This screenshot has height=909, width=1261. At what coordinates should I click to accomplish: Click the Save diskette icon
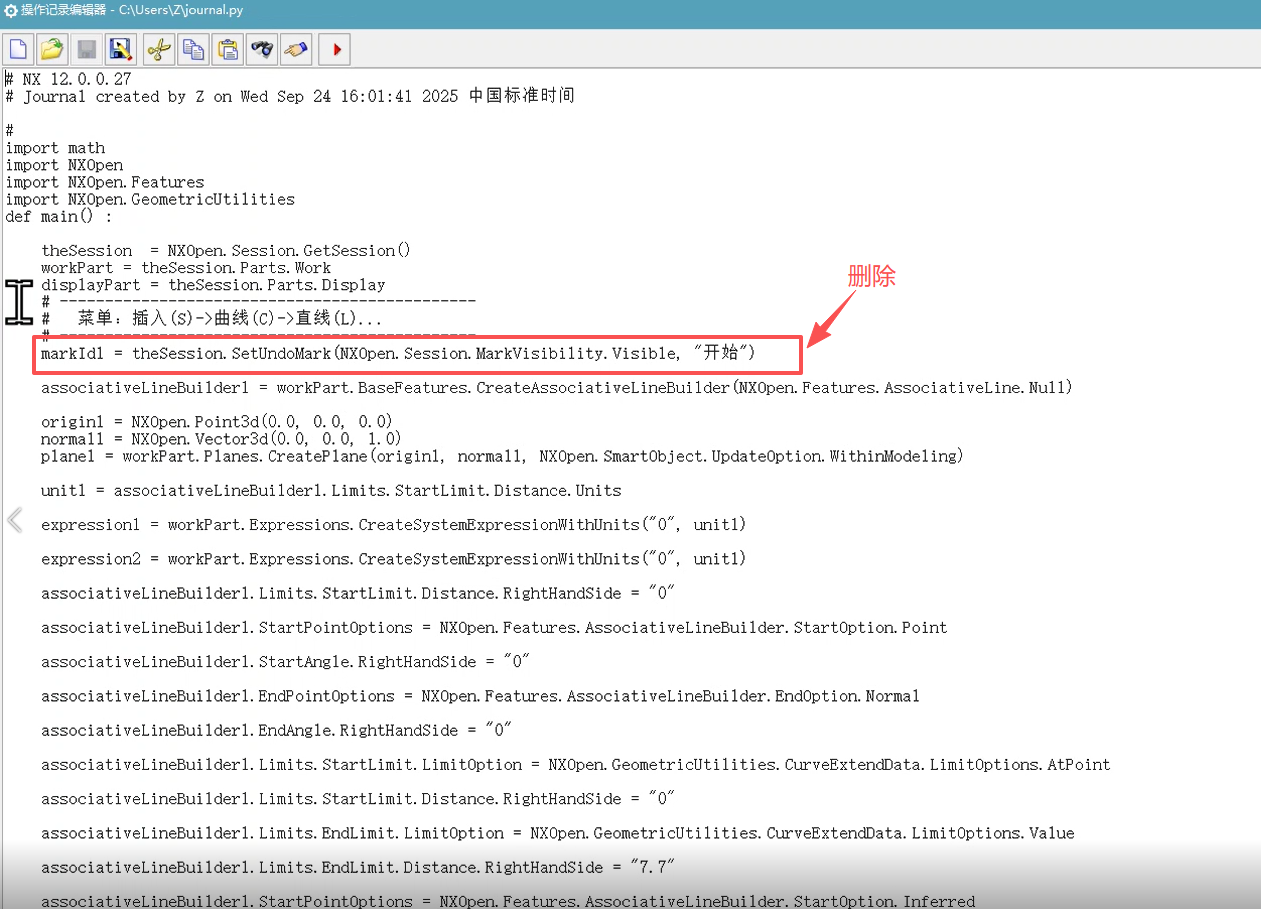pos(86,48)
